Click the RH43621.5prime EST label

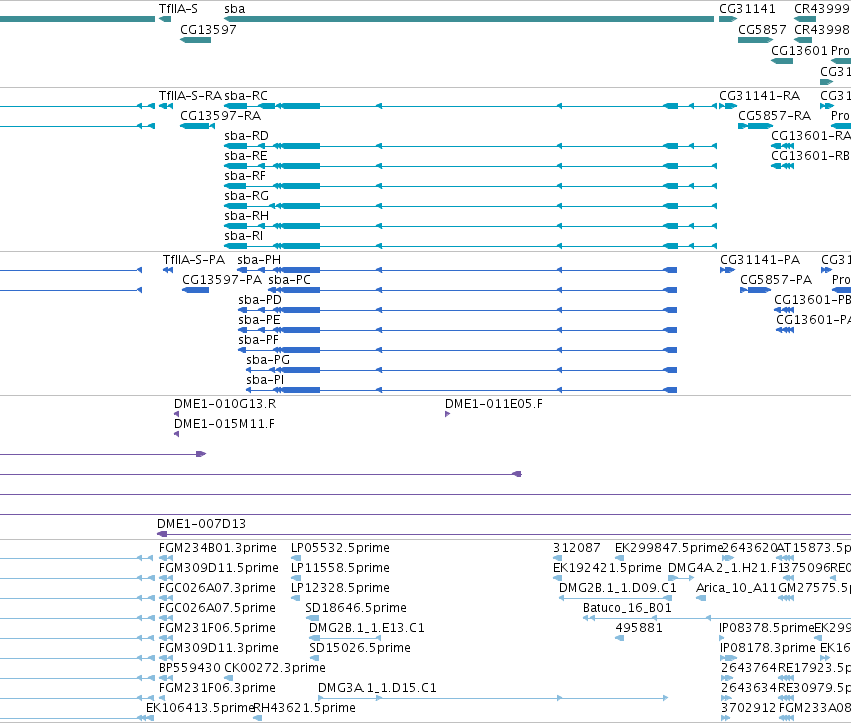click(x=304, y=708)
